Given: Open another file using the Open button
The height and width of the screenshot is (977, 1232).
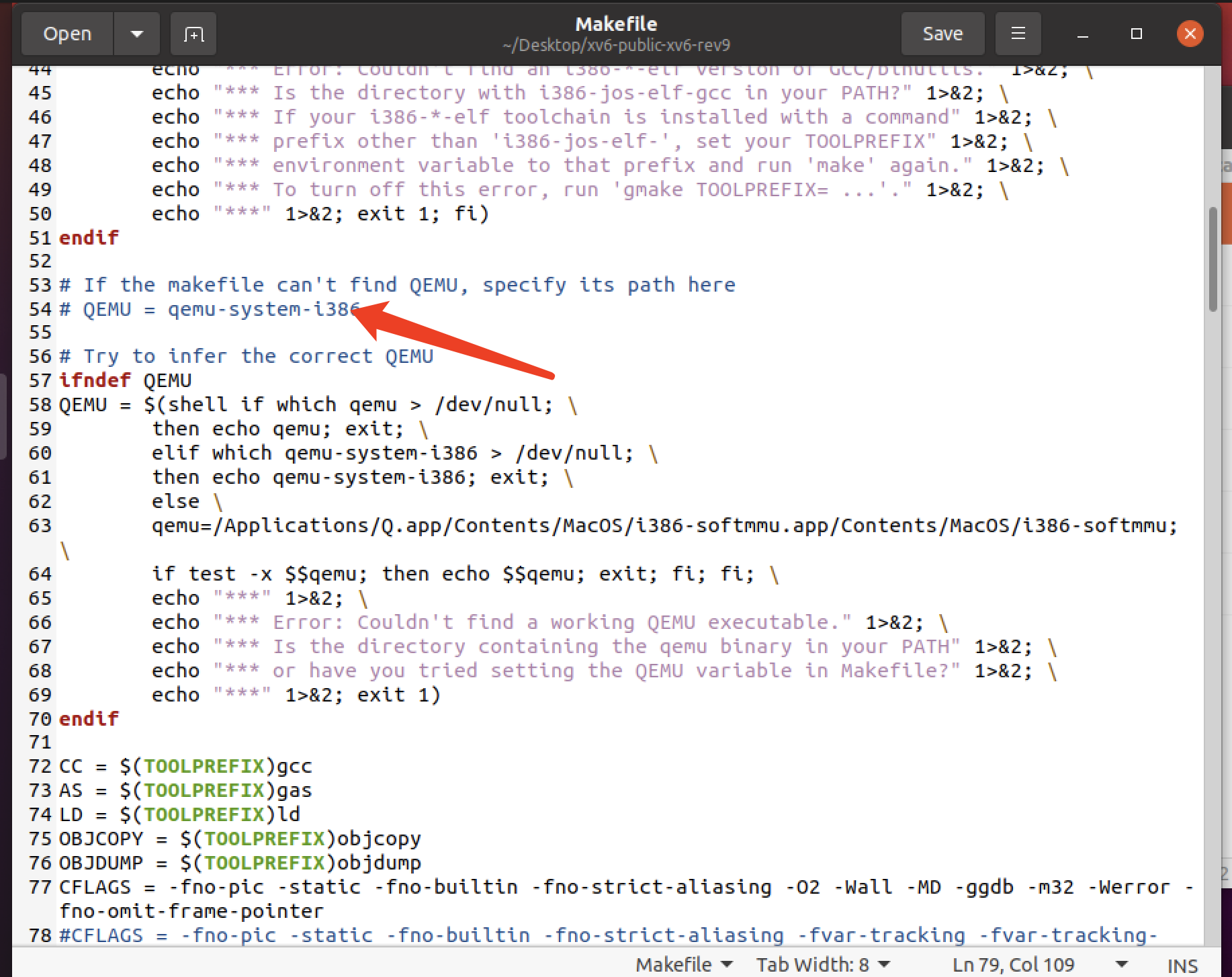Looking at the screenshot, I should [67, 33].
